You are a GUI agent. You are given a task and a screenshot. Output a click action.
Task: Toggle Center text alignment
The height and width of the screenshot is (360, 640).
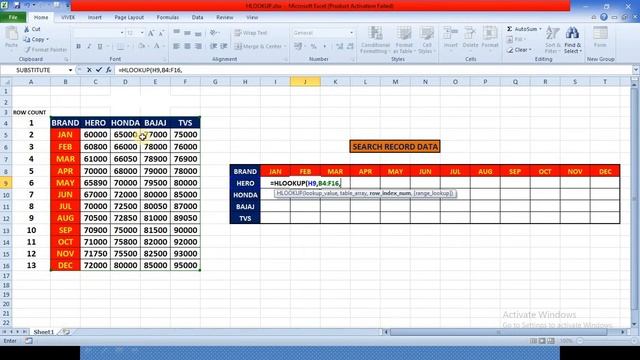(187, 47)
